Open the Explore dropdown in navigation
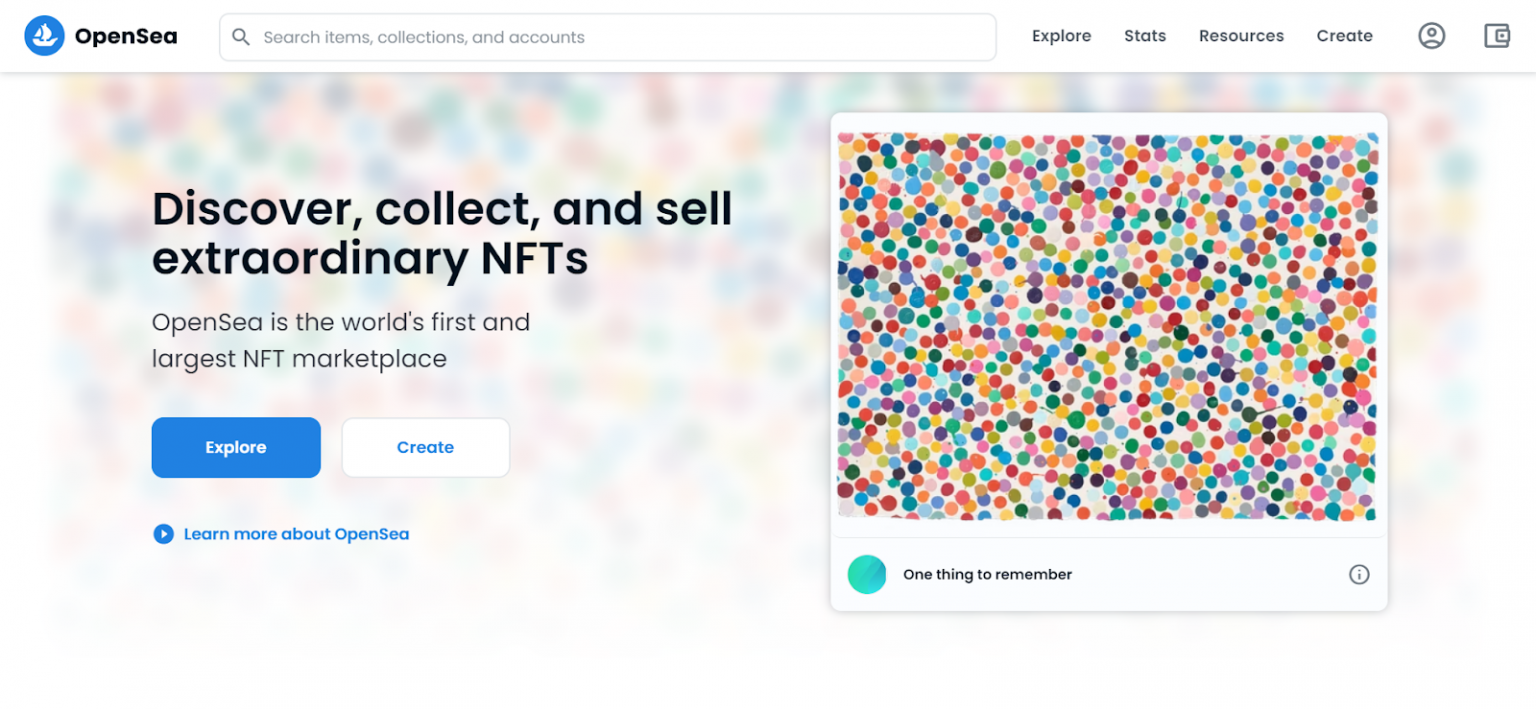 (1061, 35)
